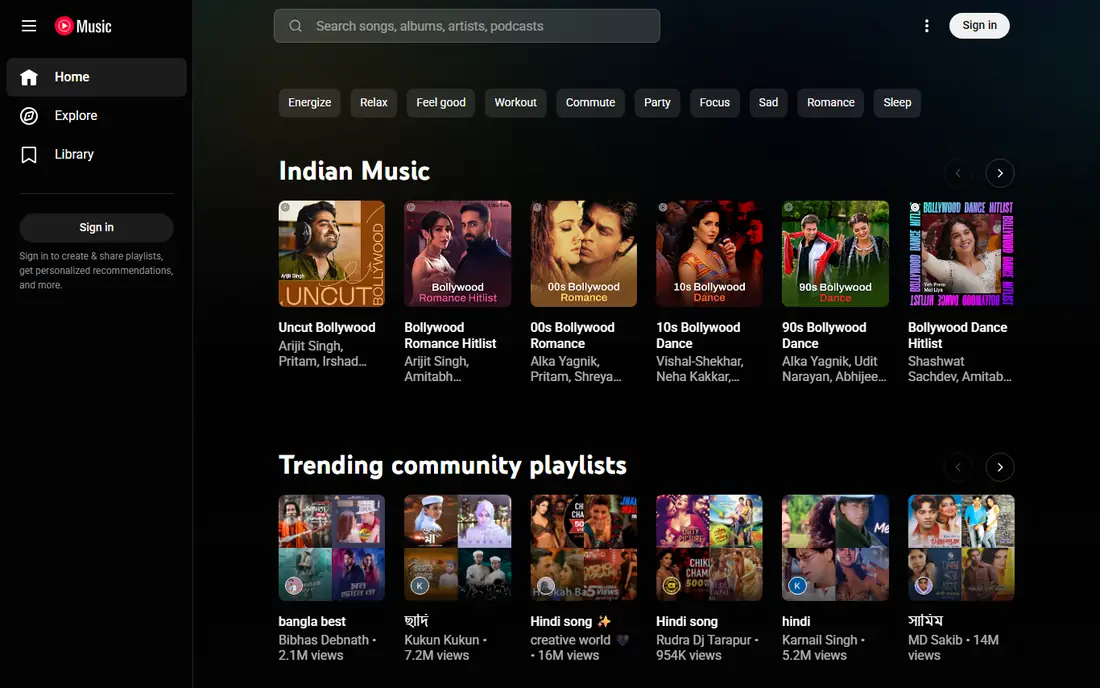1100x688 pixels.
Task: Click the Bibhas Debnath channel name
Action: (x=323, y=640)
